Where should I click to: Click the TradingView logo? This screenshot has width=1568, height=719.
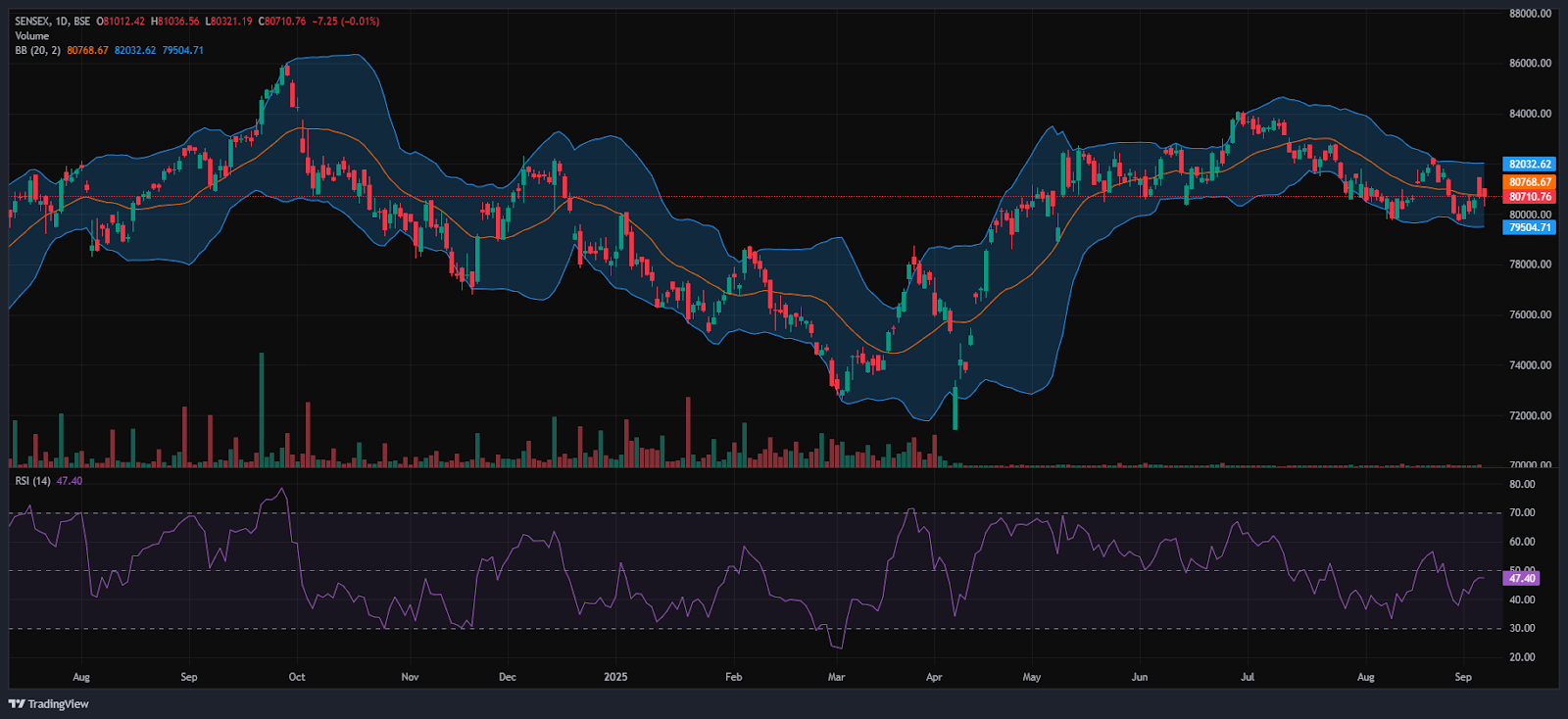[x=49, y=703]
